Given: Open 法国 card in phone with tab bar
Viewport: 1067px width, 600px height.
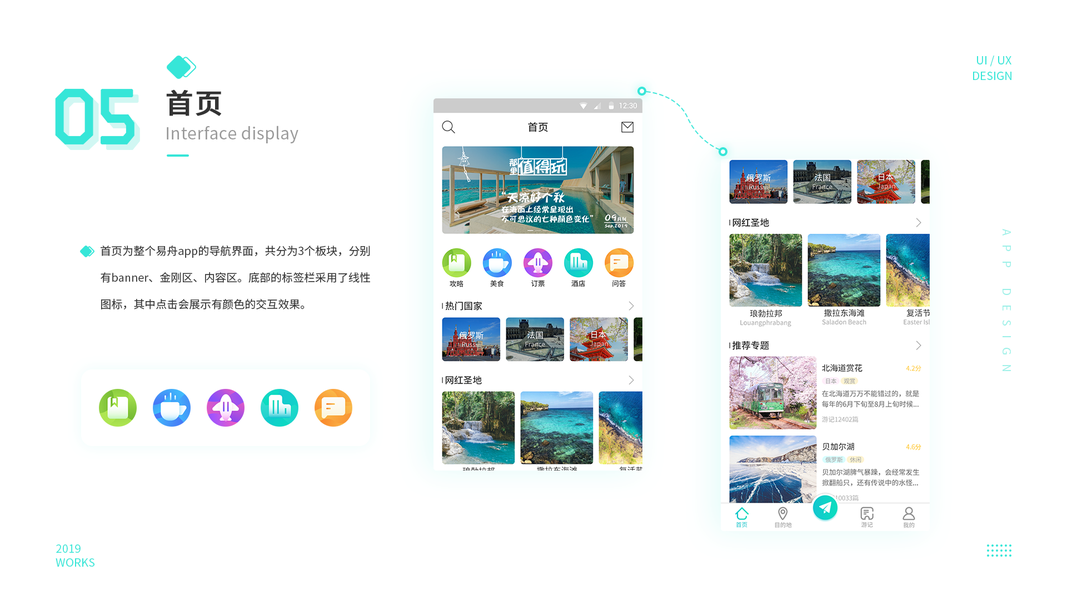Looking at the screenshot, I should tap(822, 182).
